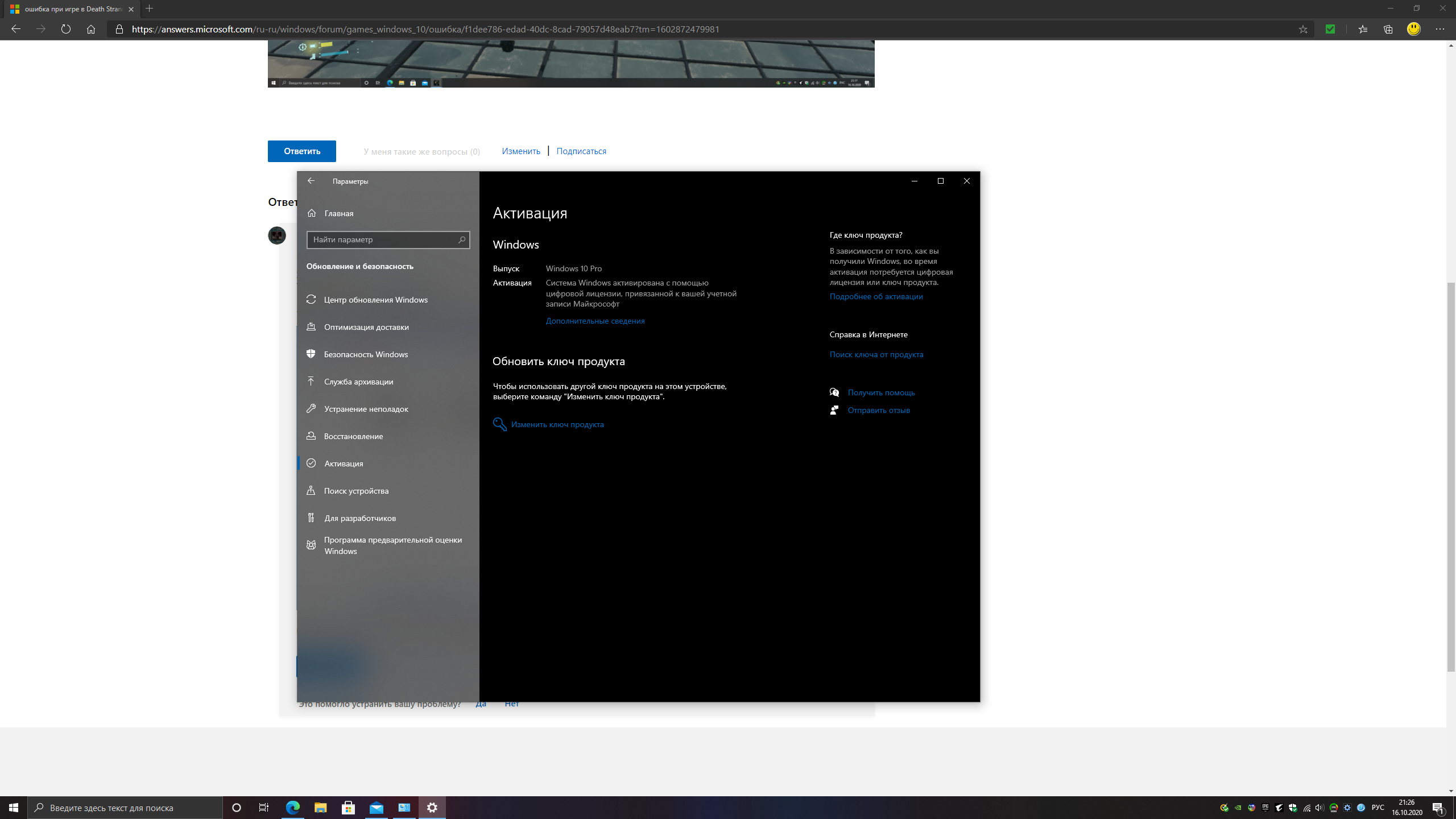Open the notification center icon
The height and width of the screenshot is (819, 1456).
click(x=1438, y=808)
